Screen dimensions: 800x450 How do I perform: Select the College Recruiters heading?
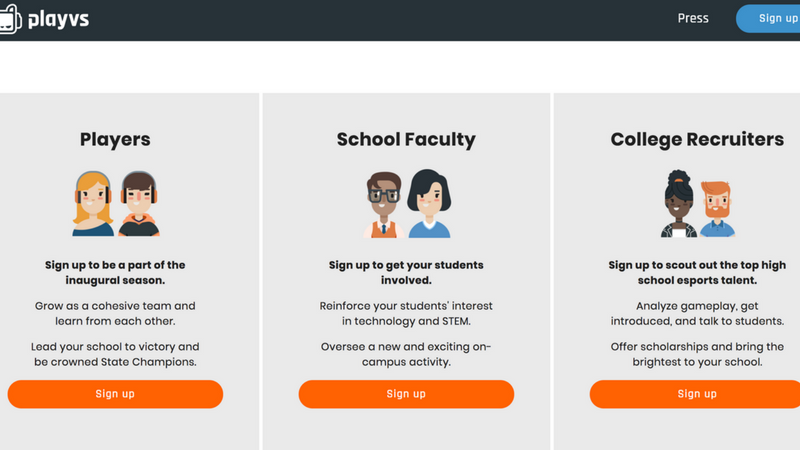pos(697,139)
